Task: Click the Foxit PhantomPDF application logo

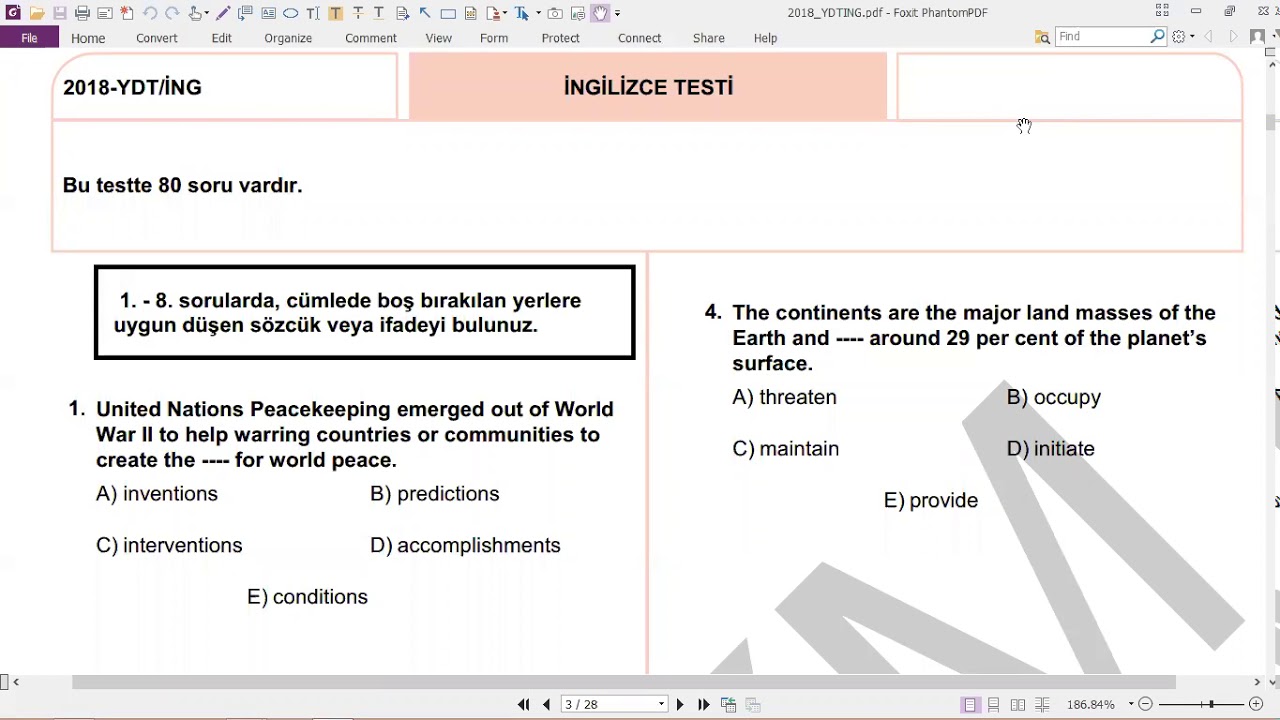Action: (13, 13)
